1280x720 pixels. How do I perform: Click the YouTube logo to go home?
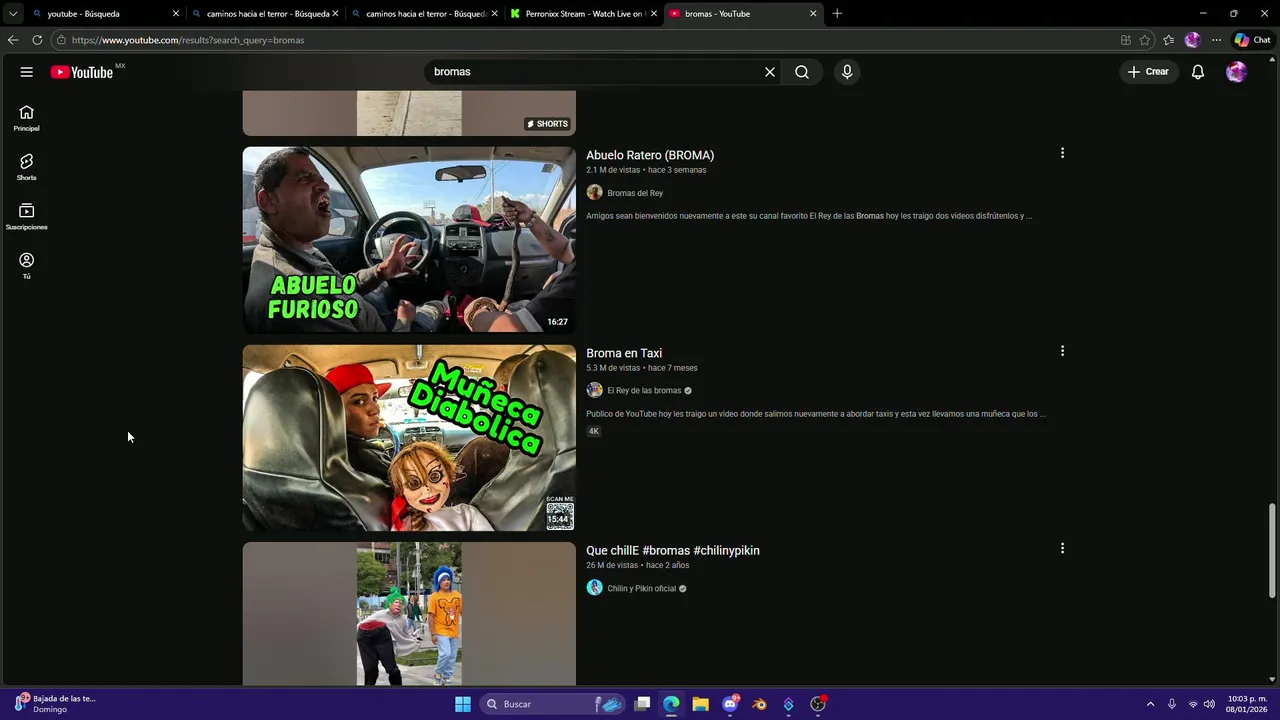(82, 72)
